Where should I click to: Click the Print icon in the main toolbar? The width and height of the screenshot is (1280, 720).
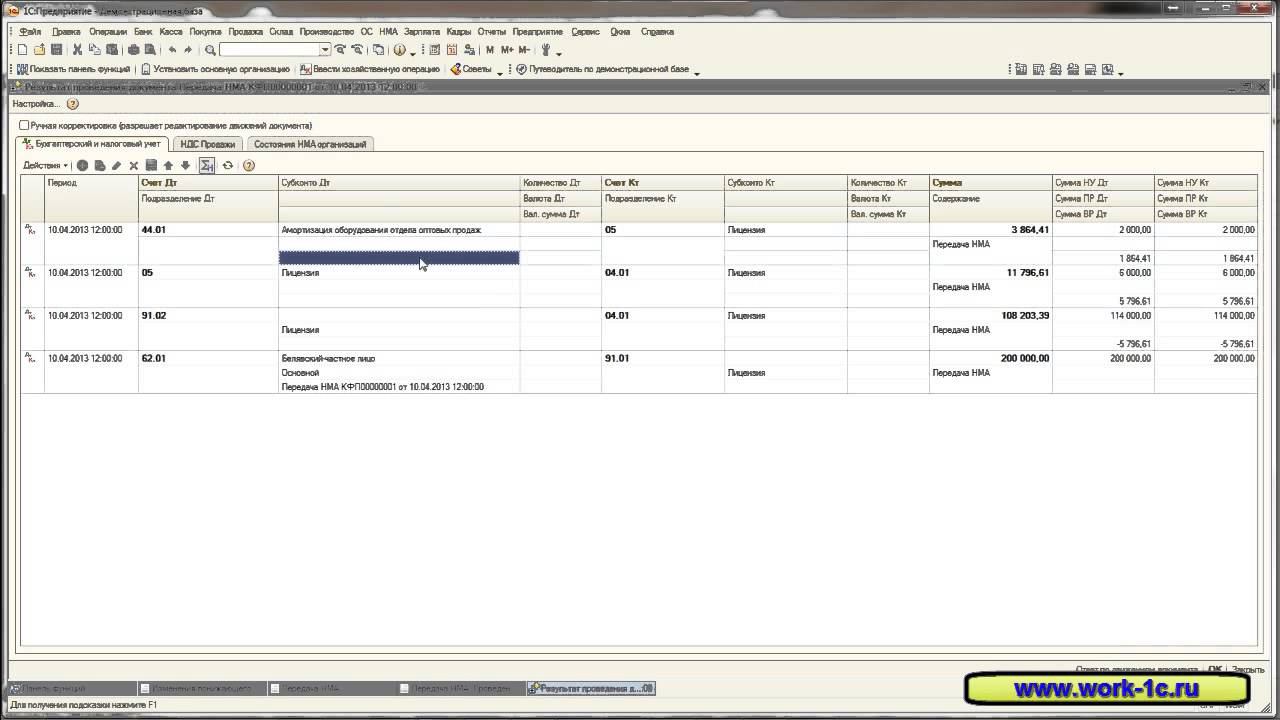pos(132,50)
